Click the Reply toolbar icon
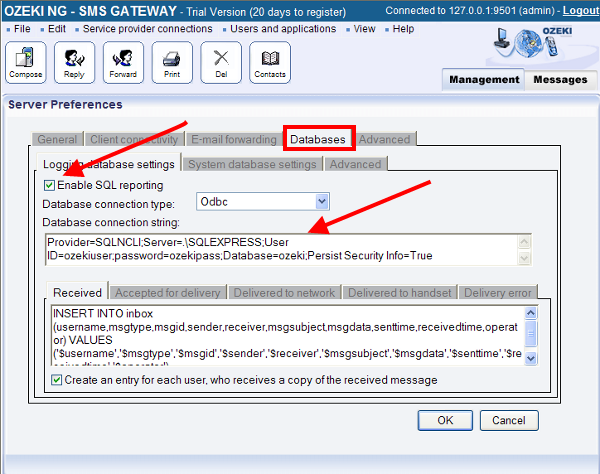Viewport: 600px width, 474px height. [74, 62]
